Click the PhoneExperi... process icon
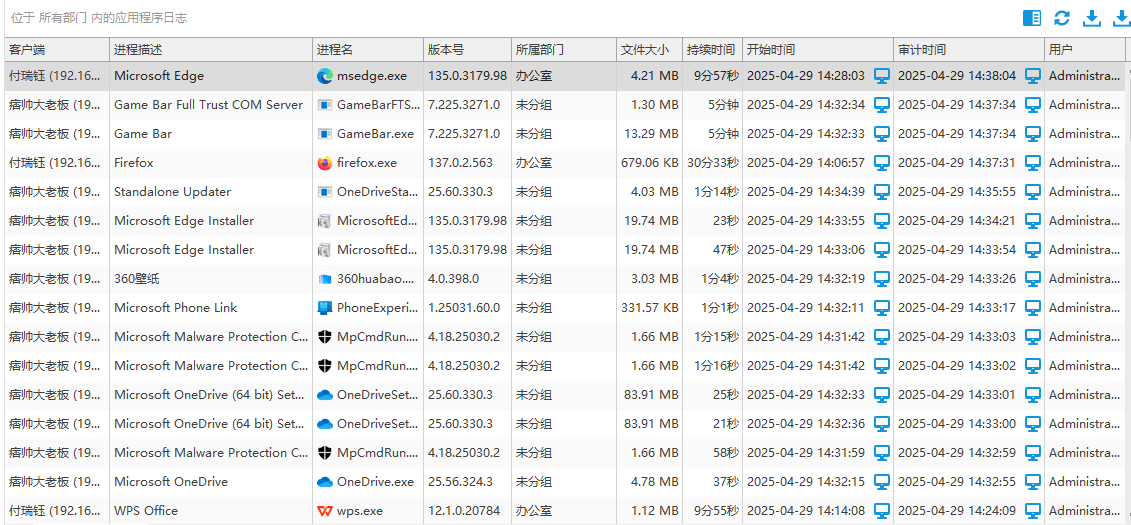The image size is (1131, 525). pyautogui.click(x=325, y=308)
